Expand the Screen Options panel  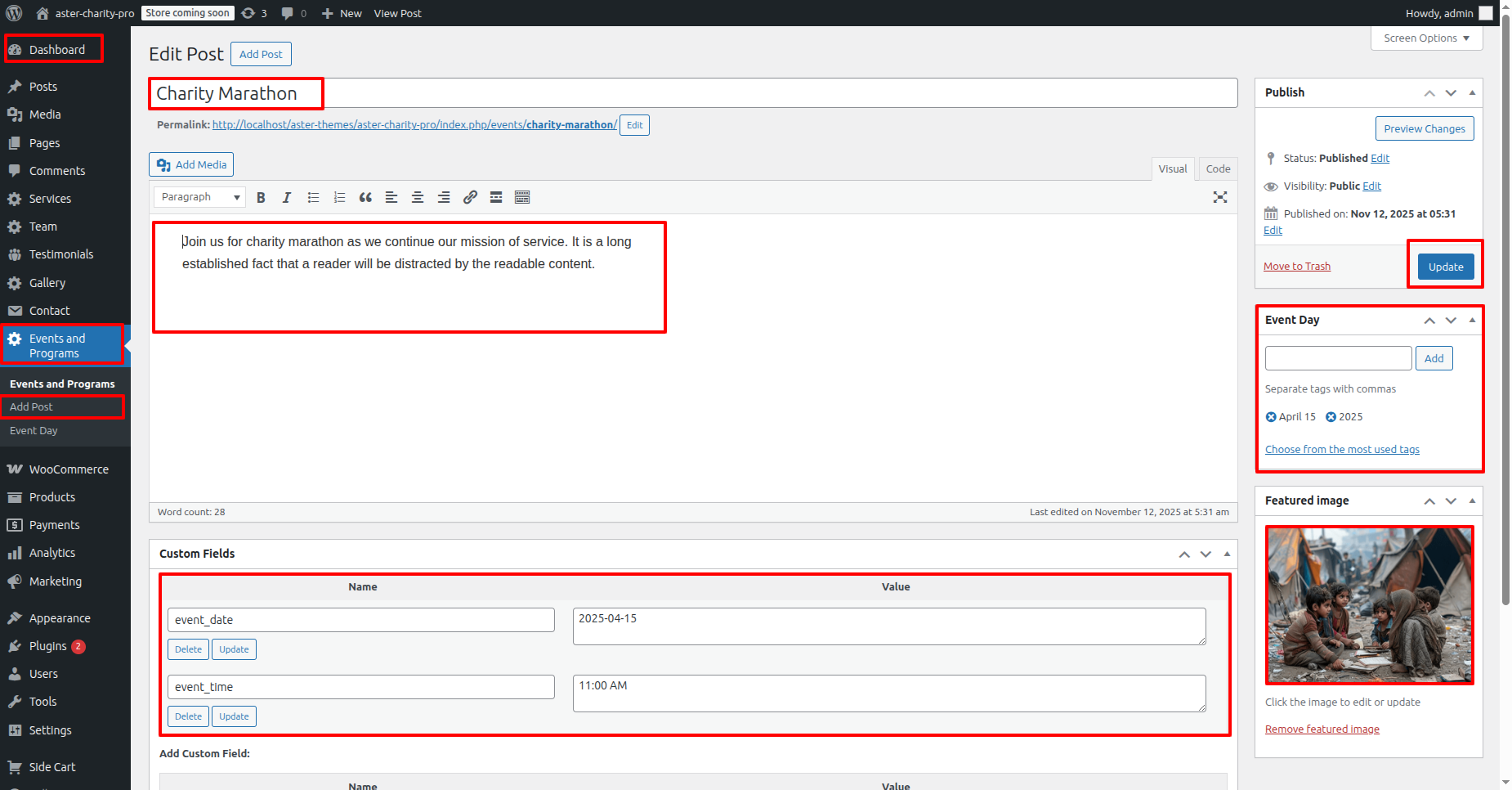(x=1426, y=38)
